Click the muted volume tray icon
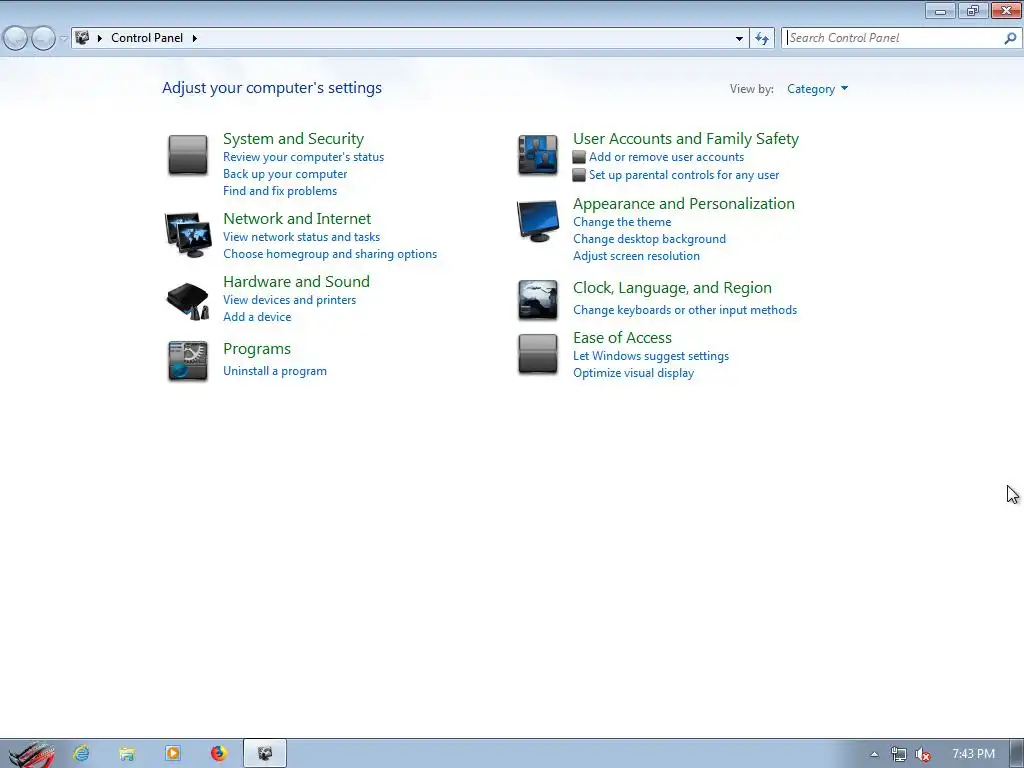1024x768 pixels. [923, 754]
